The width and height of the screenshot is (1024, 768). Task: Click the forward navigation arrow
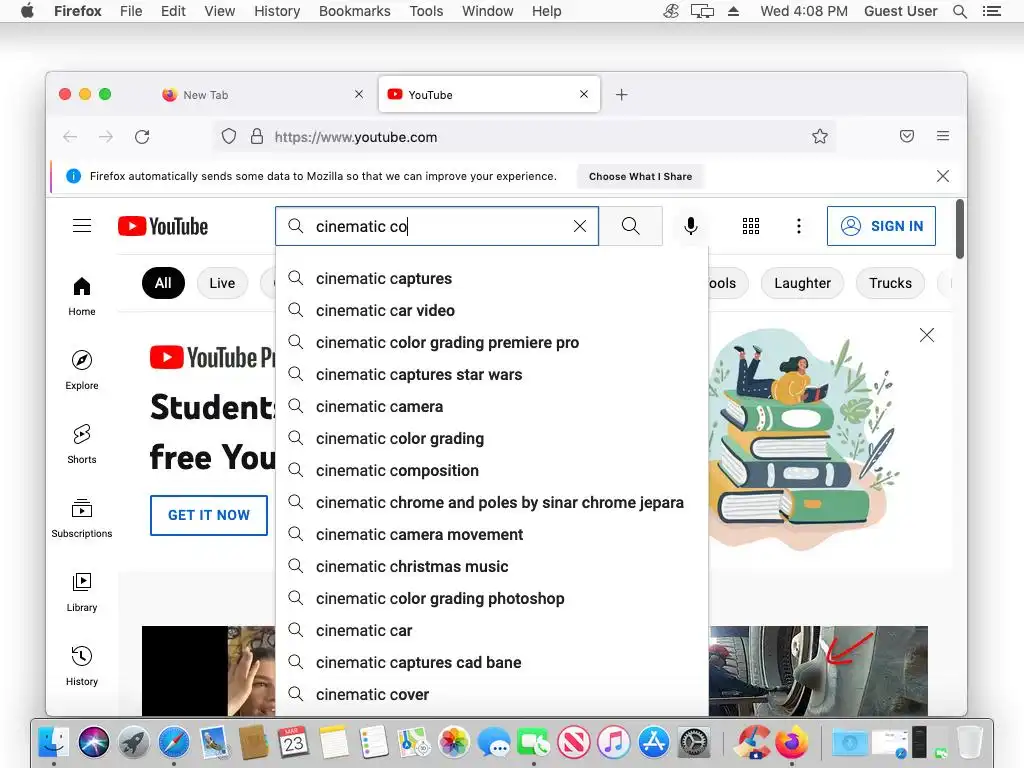coord(106,136)
